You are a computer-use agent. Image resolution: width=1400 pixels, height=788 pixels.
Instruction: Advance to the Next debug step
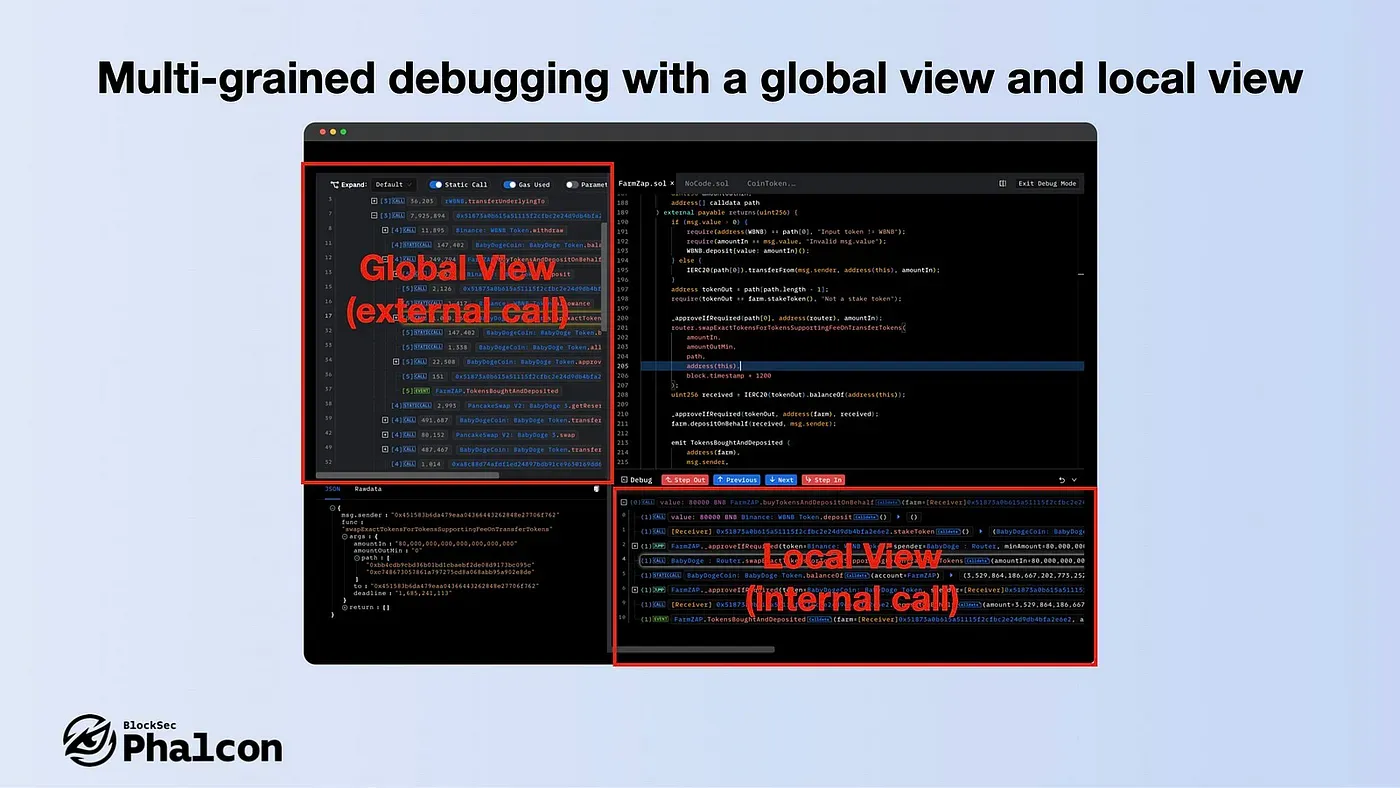point(780,480)
